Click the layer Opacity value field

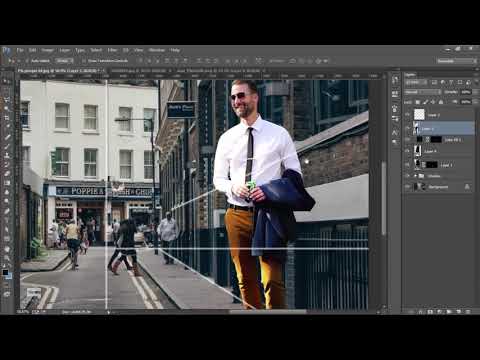pos(466,92)
